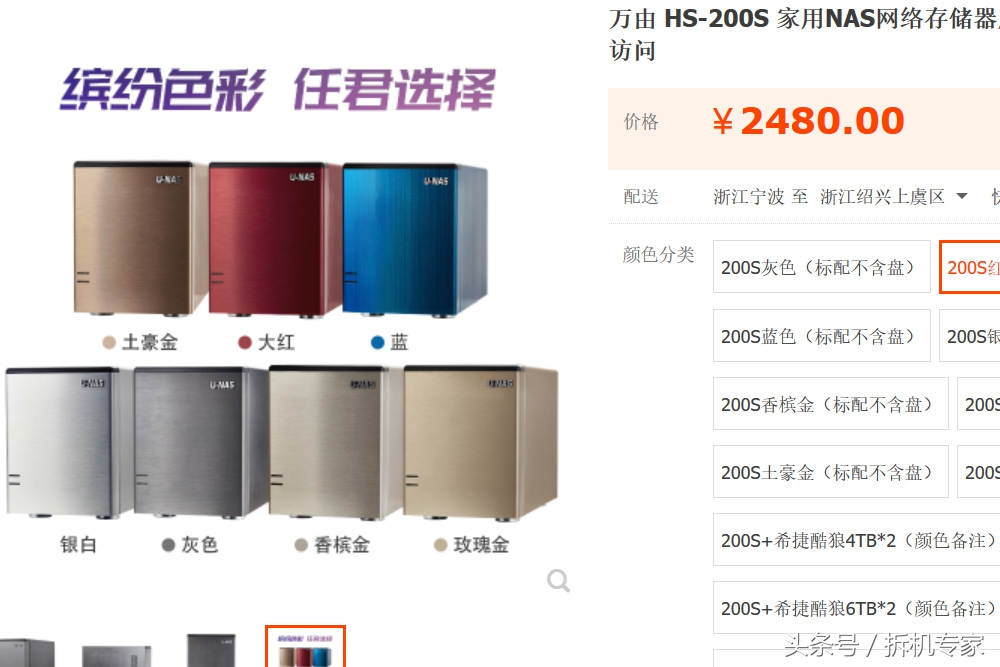Choose 200S+希捷酷狼6TB*2 bundle option
The height and width of the screenshot is (667, 1000).
point(857,608)
